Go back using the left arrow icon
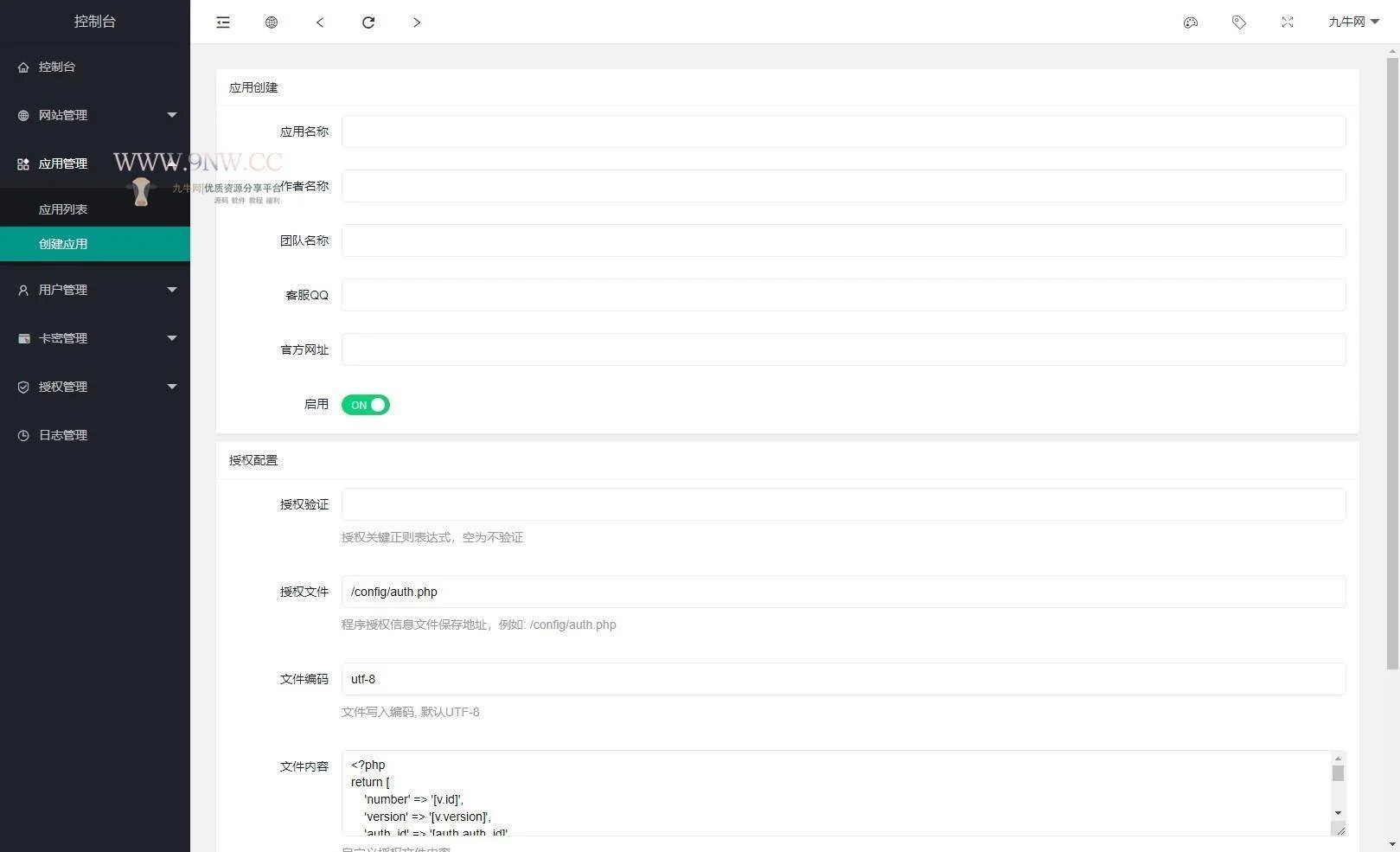The image size is (1400, 852). 320,22
